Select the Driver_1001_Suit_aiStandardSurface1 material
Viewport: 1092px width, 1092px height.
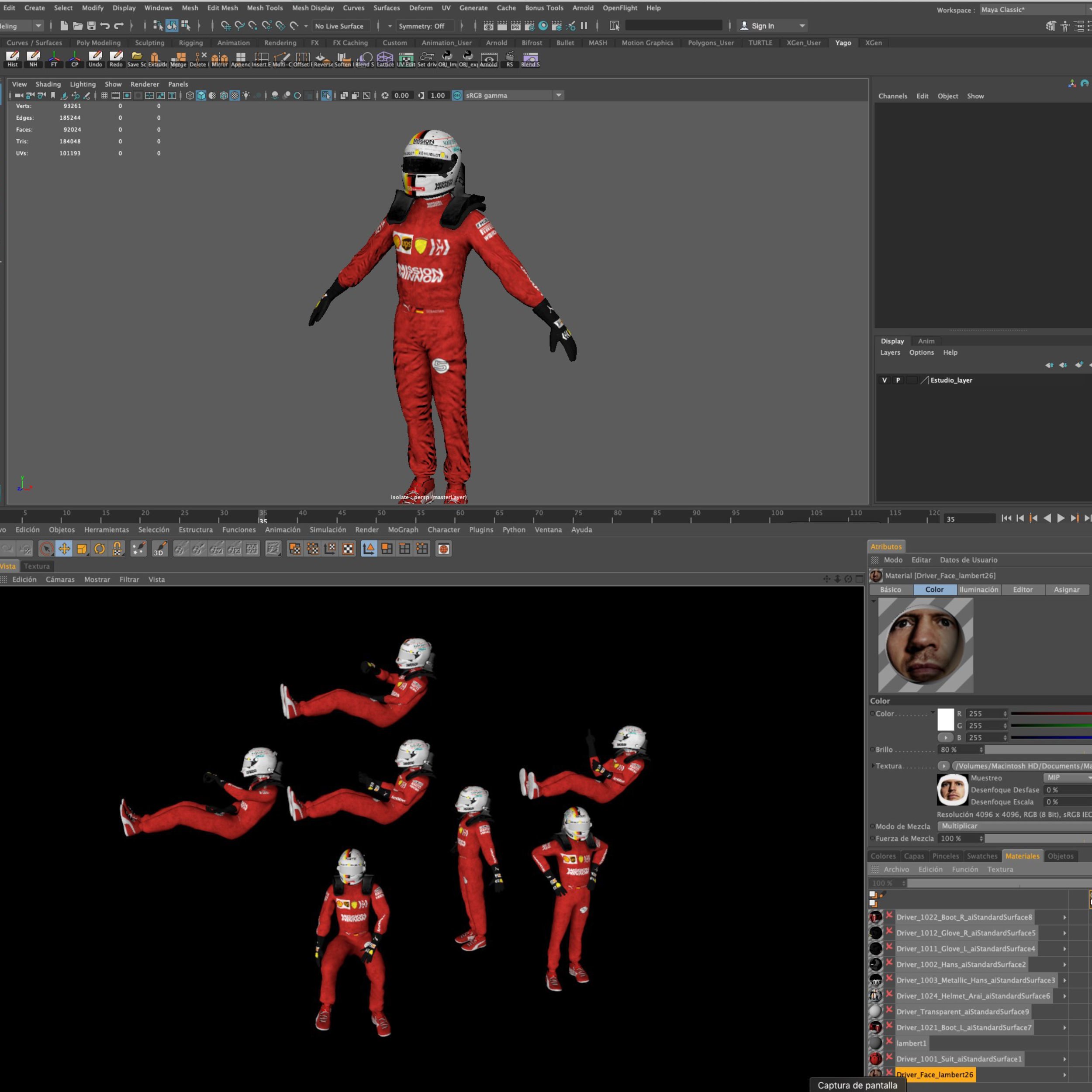click(959, 1059)
